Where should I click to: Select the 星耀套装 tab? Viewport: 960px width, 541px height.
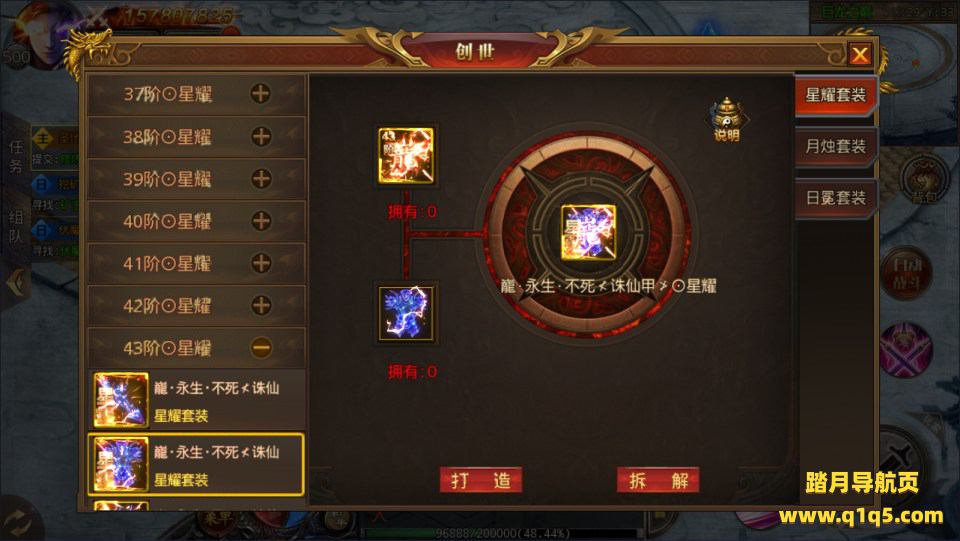[835, 95]
